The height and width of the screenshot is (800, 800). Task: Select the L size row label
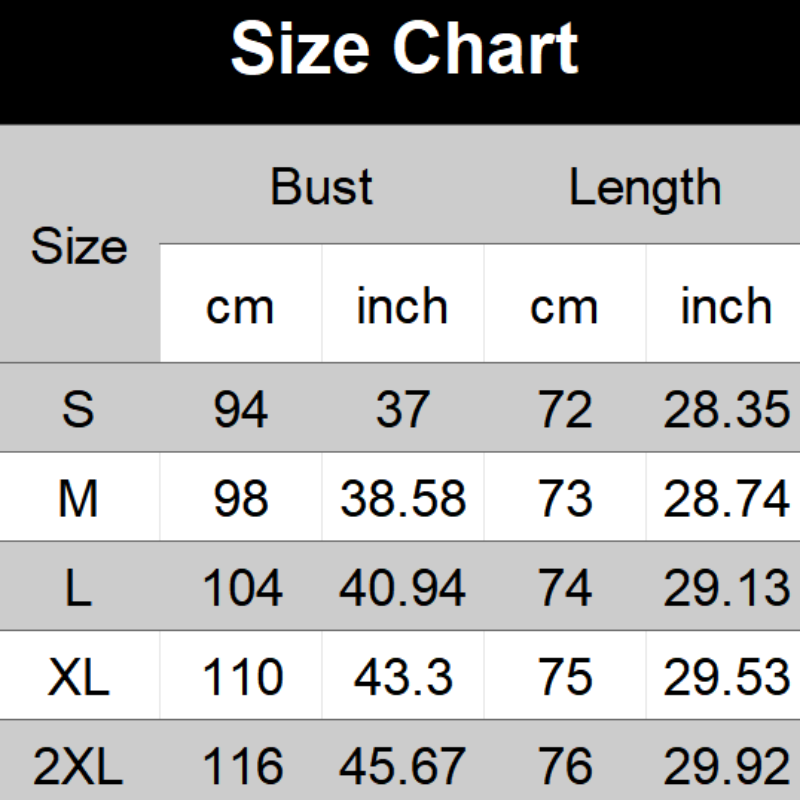coord(78,588)
